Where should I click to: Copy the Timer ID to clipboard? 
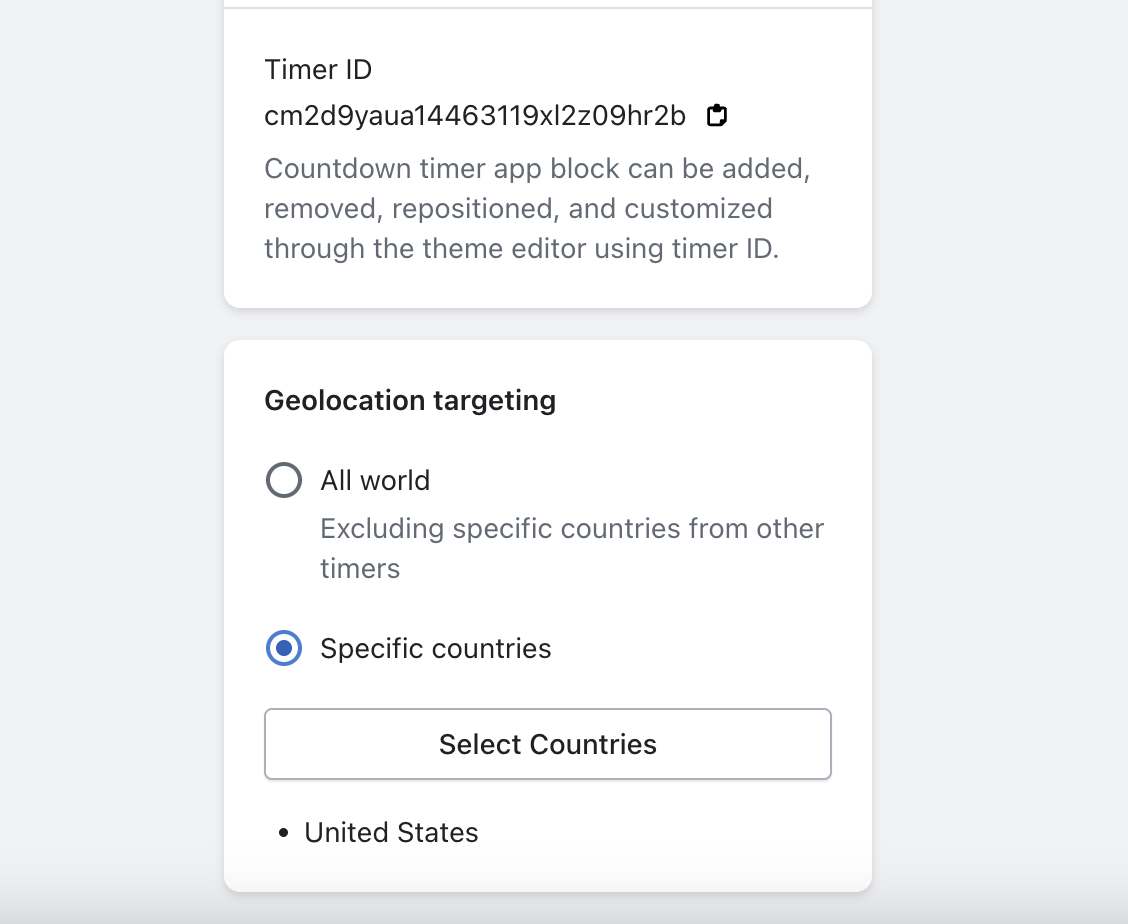717,116
